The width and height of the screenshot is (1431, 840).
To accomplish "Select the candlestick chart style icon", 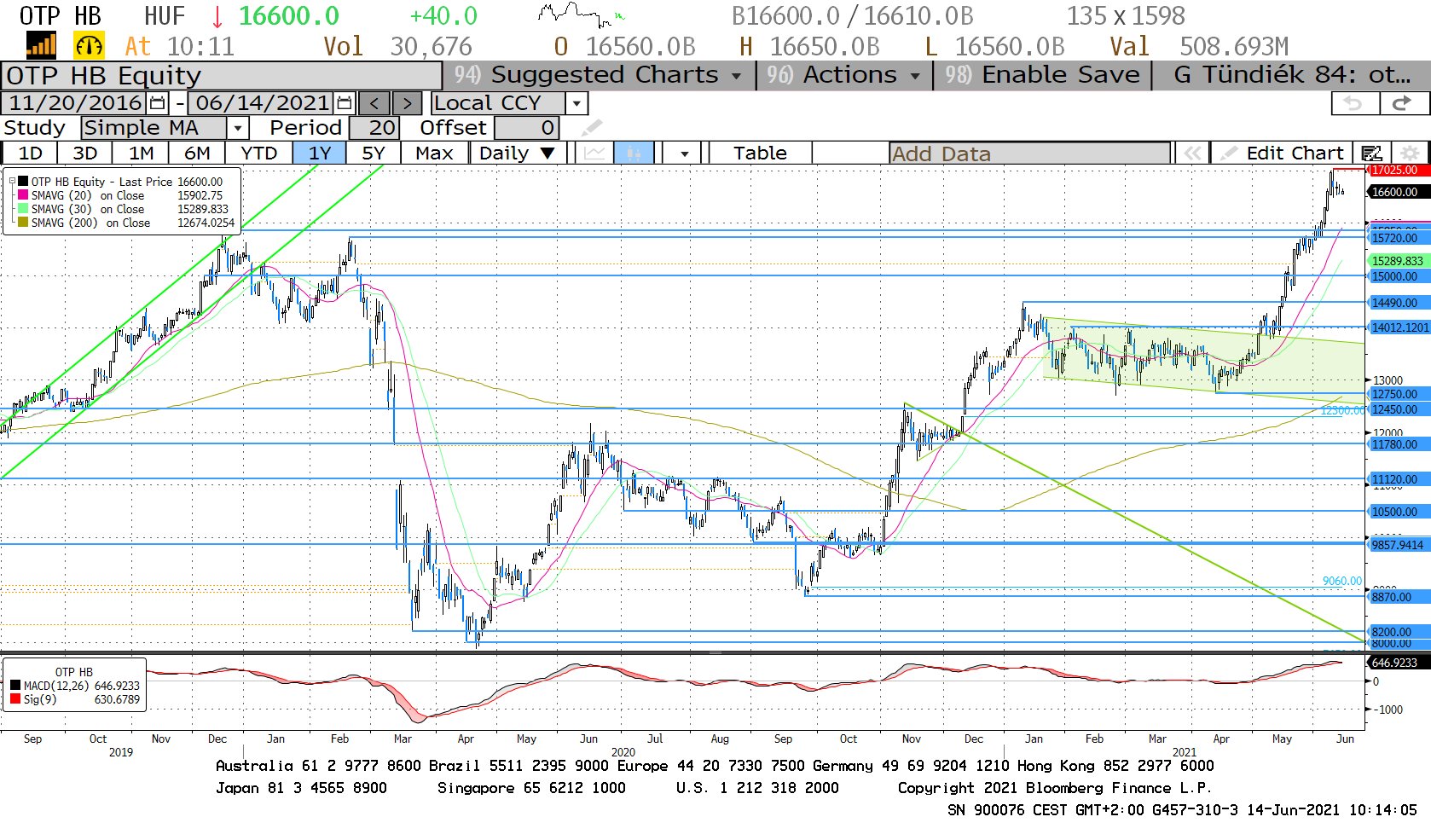I will point(634,154).
